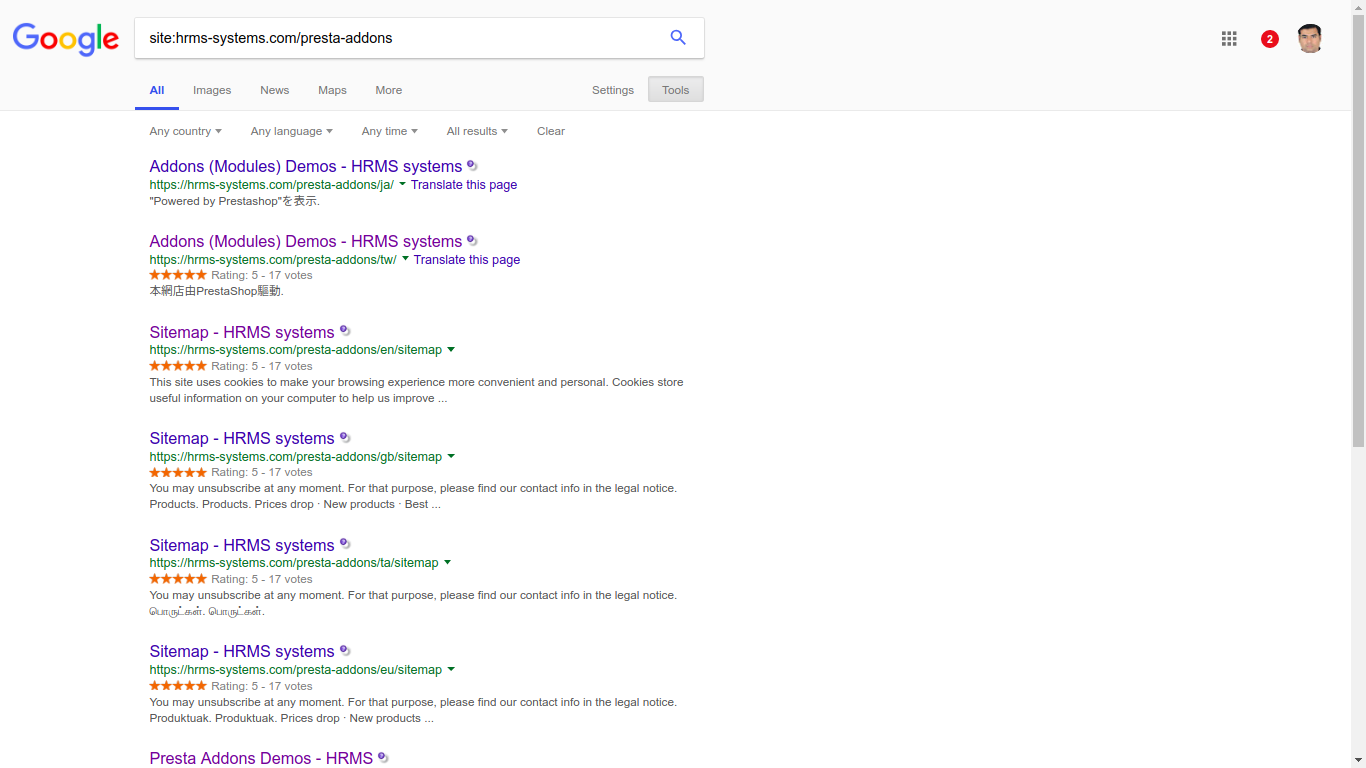Open dropdown arrow after eu/sitemap URL
Screen dimensions: 1366x768
[x=451, y=670]
